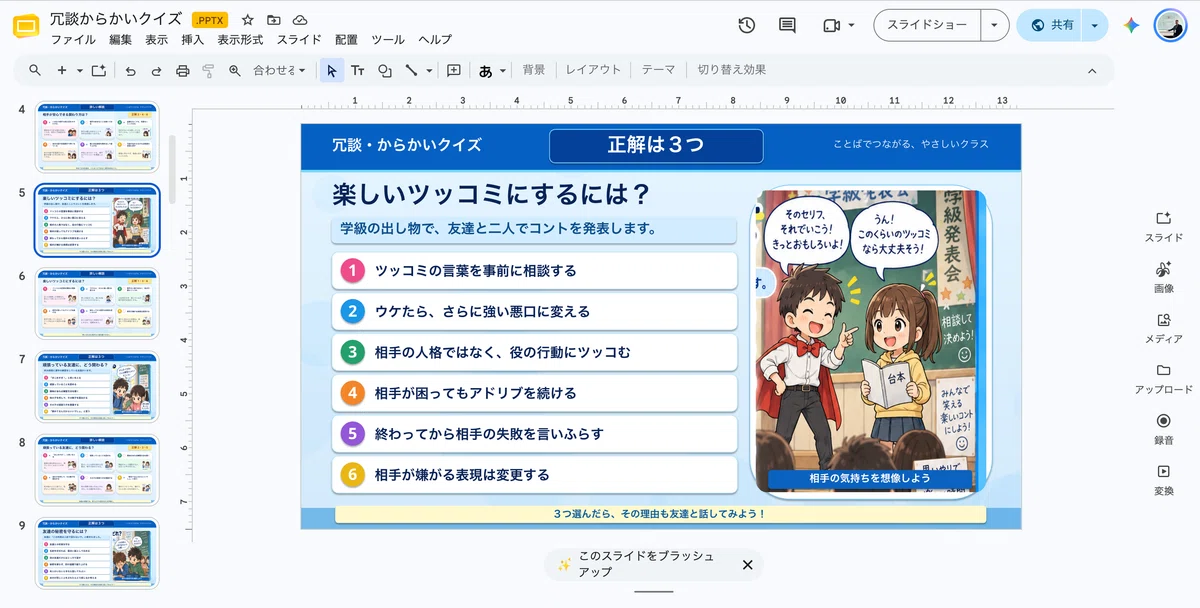Select slide 6 thumbnail
The height and width of the screenshot is (608, 1200).
tap(97, 303)
